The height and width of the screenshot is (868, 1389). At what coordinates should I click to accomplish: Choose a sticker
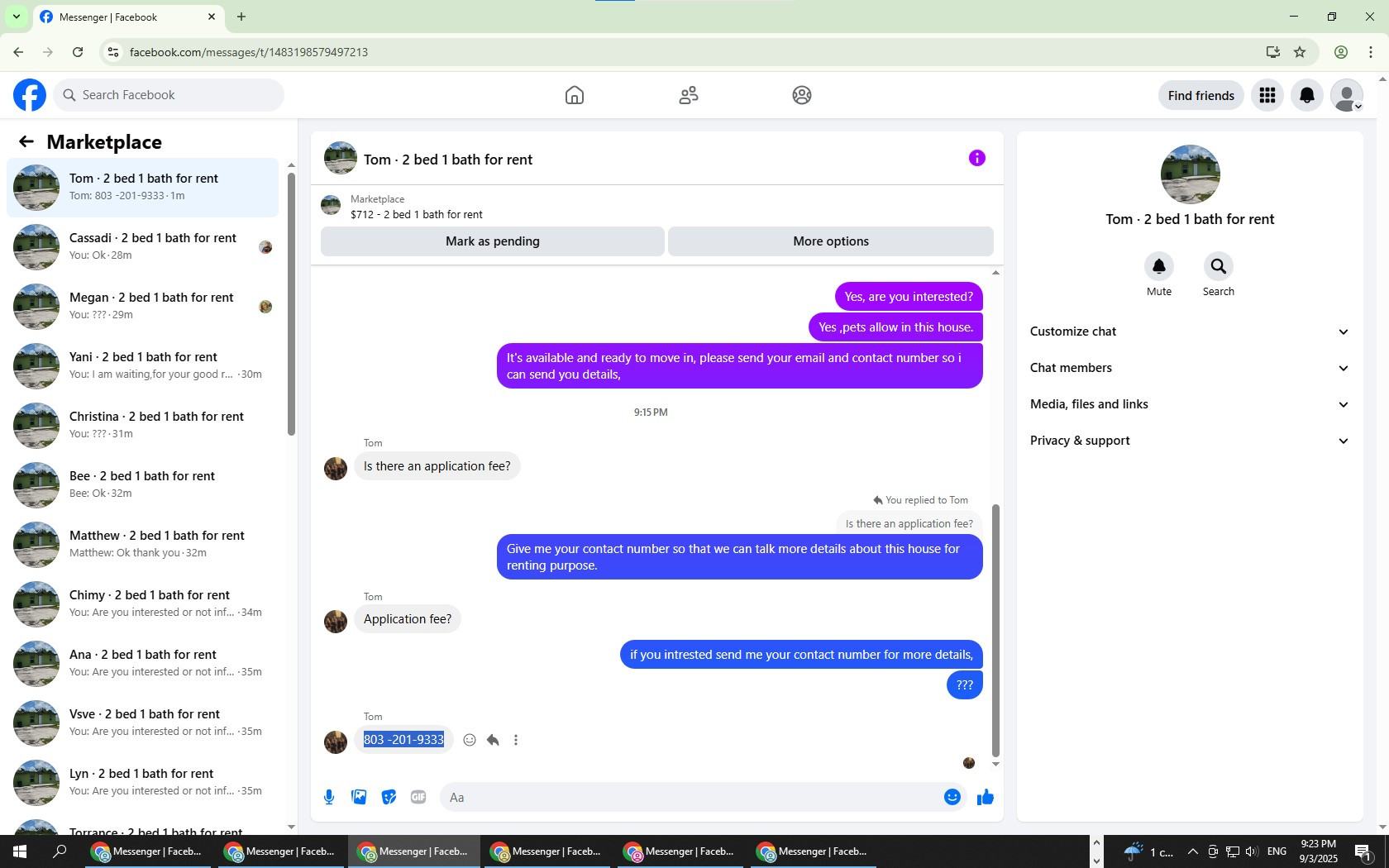point(389,797)
